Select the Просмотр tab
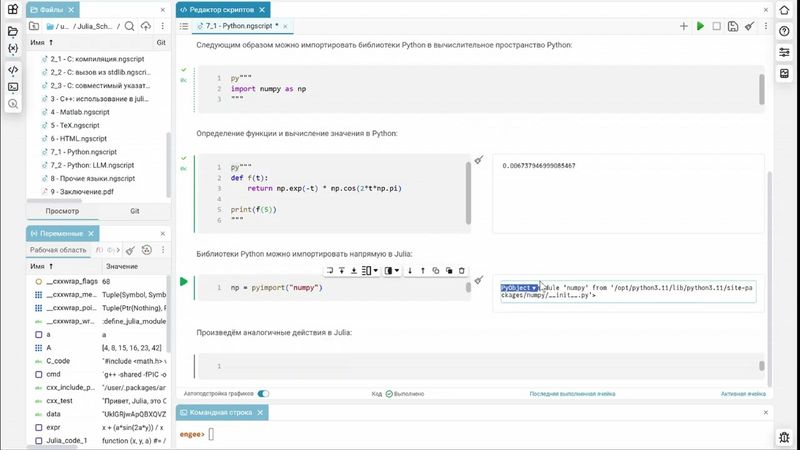This screenshot has height=450, width=800. [62, 211]
